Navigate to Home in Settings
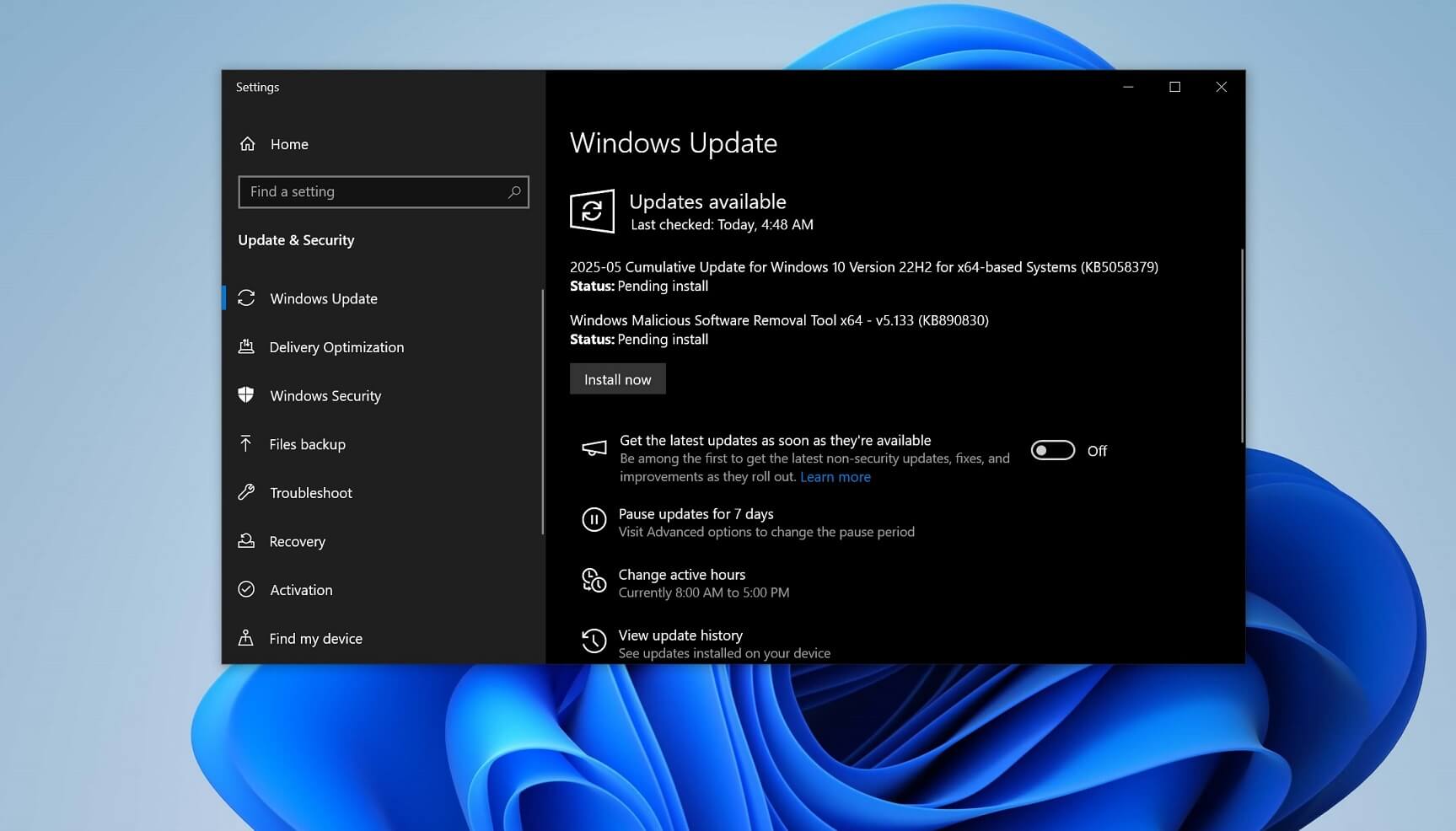 point(287,144)
